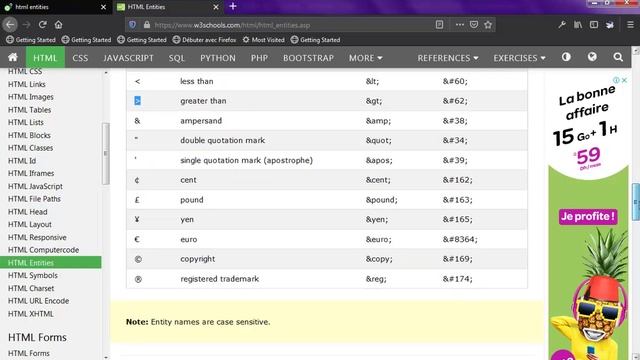Viewport: 640px width, 360px height.
Task: Select HTML in the top navigation bar
Action: 45,58
